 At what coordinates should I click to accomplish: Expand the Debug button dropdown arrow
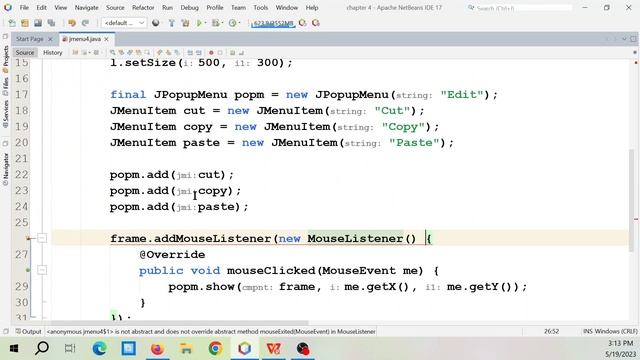[x=222, y=23]
